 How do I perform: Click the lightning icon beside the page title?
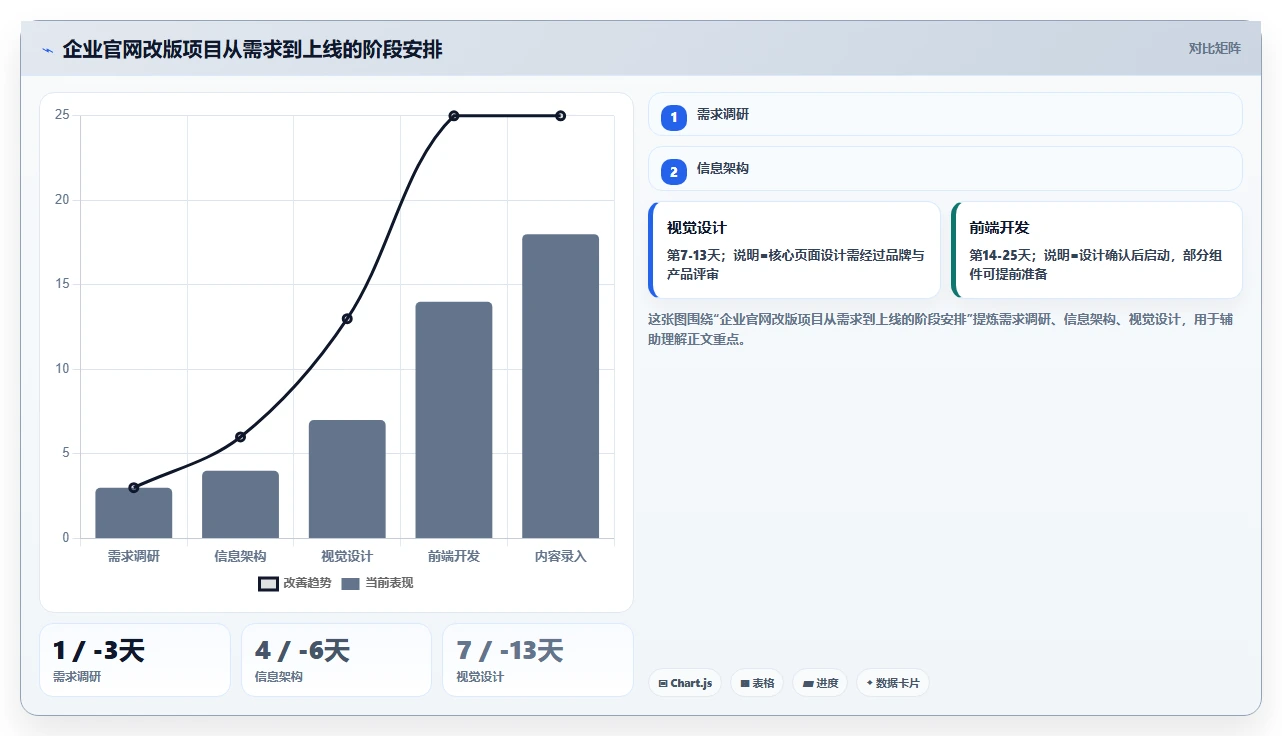pos(47,49)
